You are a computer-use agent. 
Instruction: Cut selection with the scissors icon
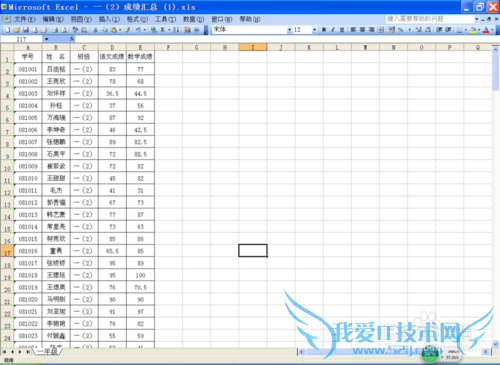[95, 30]
